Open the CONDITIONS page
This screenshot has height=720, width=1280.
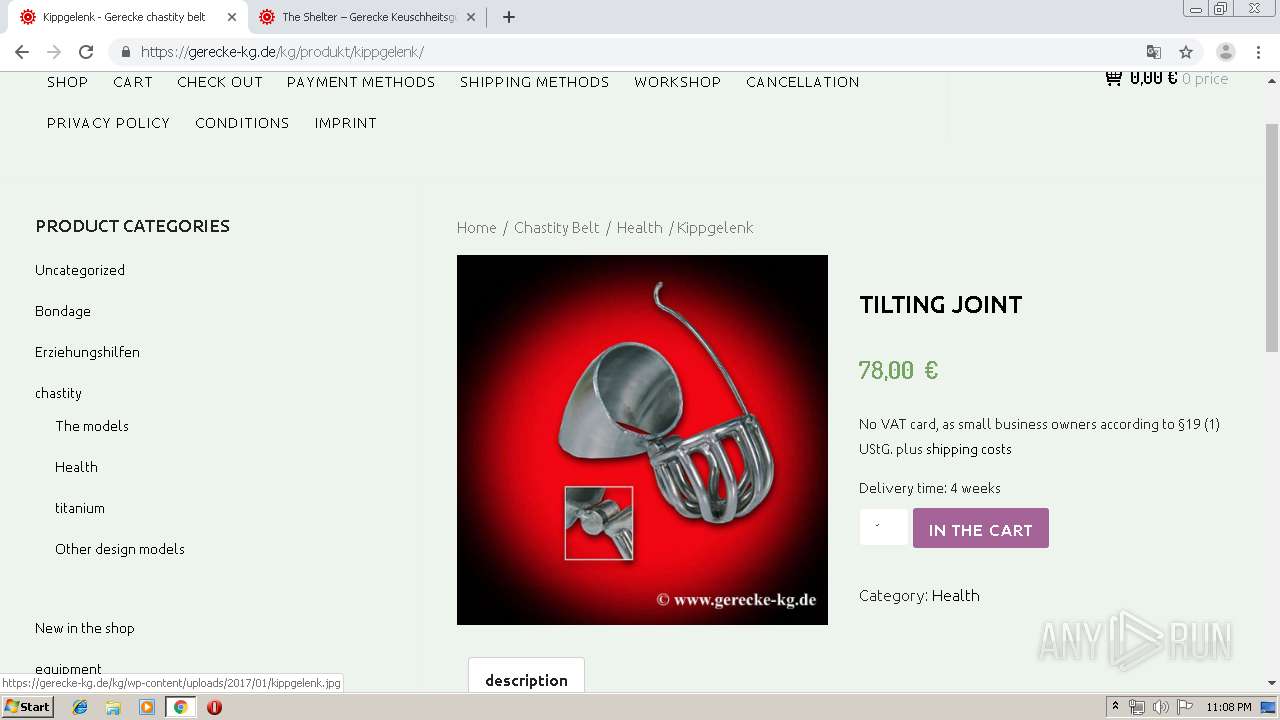point(242,123)
